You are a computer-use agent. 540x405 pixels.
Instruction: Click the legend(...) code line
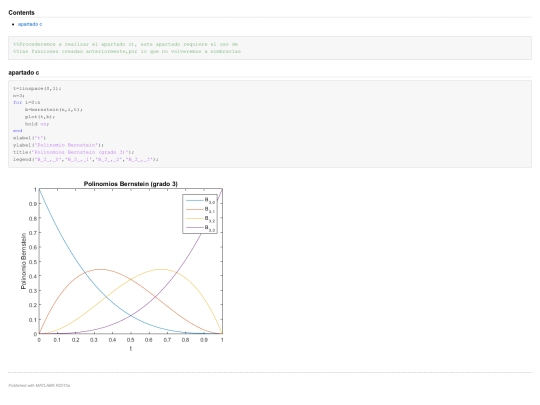[x=86, y=159]
